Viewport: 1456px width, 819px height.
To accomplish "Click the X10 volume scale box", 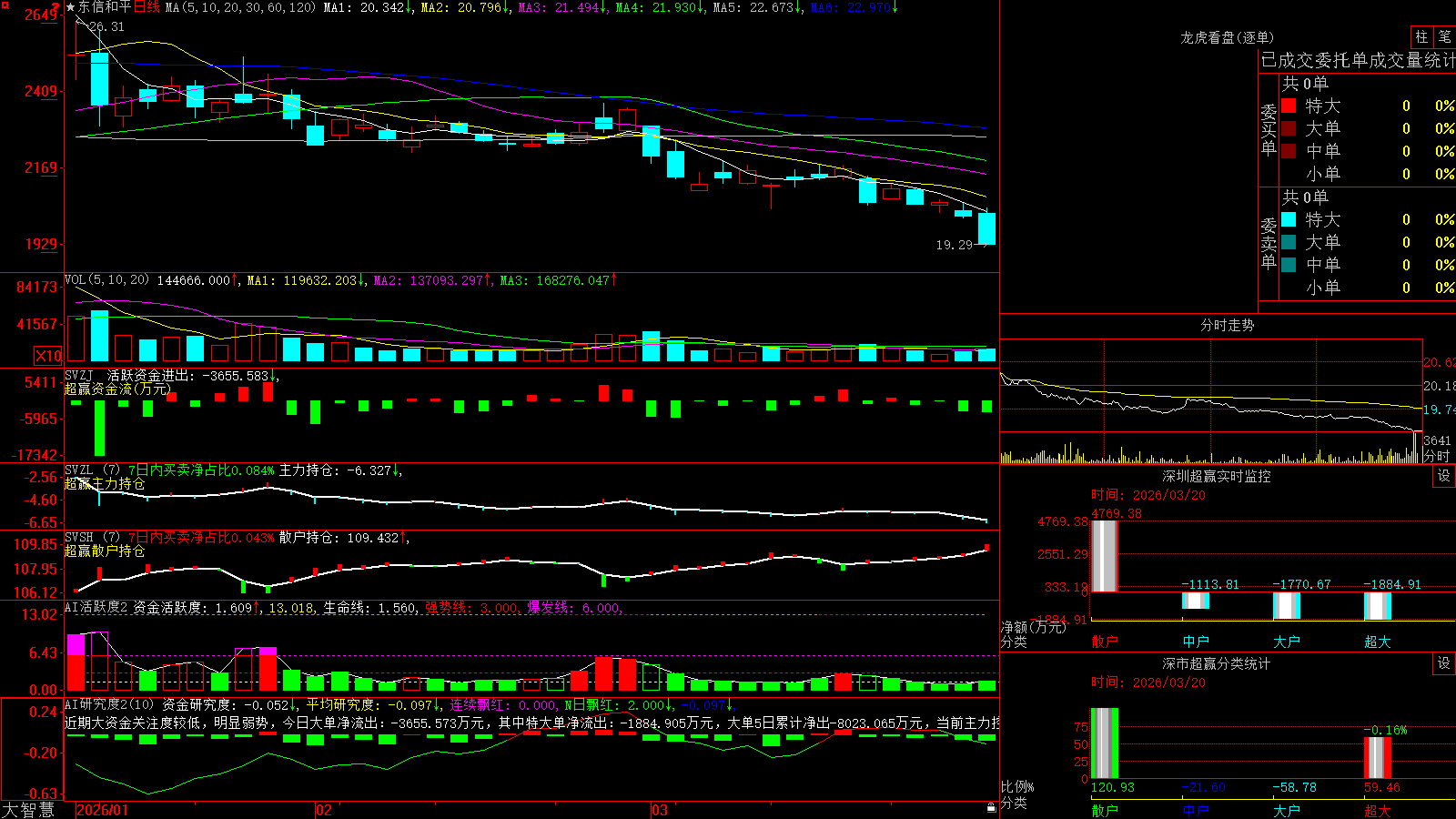I will tap(48, 356).
